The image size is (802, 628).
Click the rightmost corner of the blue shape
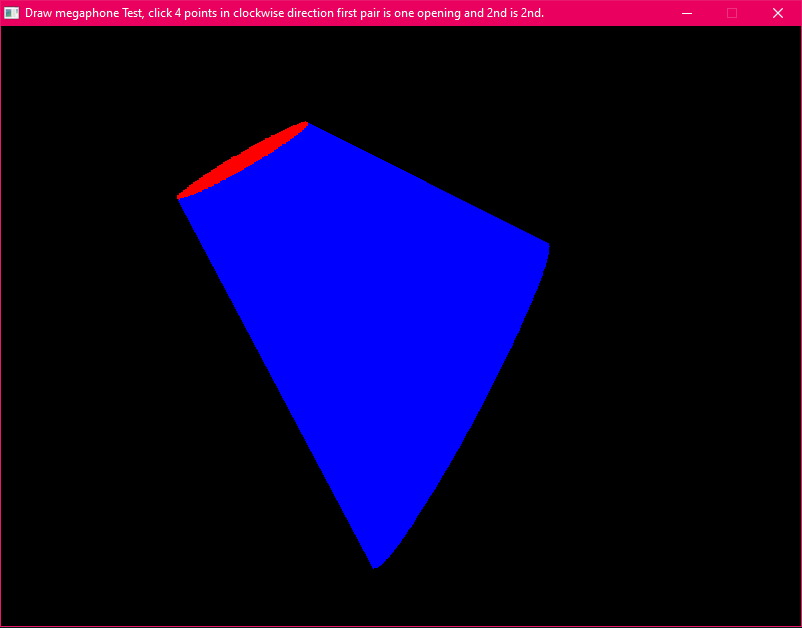(x=547, y=245)
